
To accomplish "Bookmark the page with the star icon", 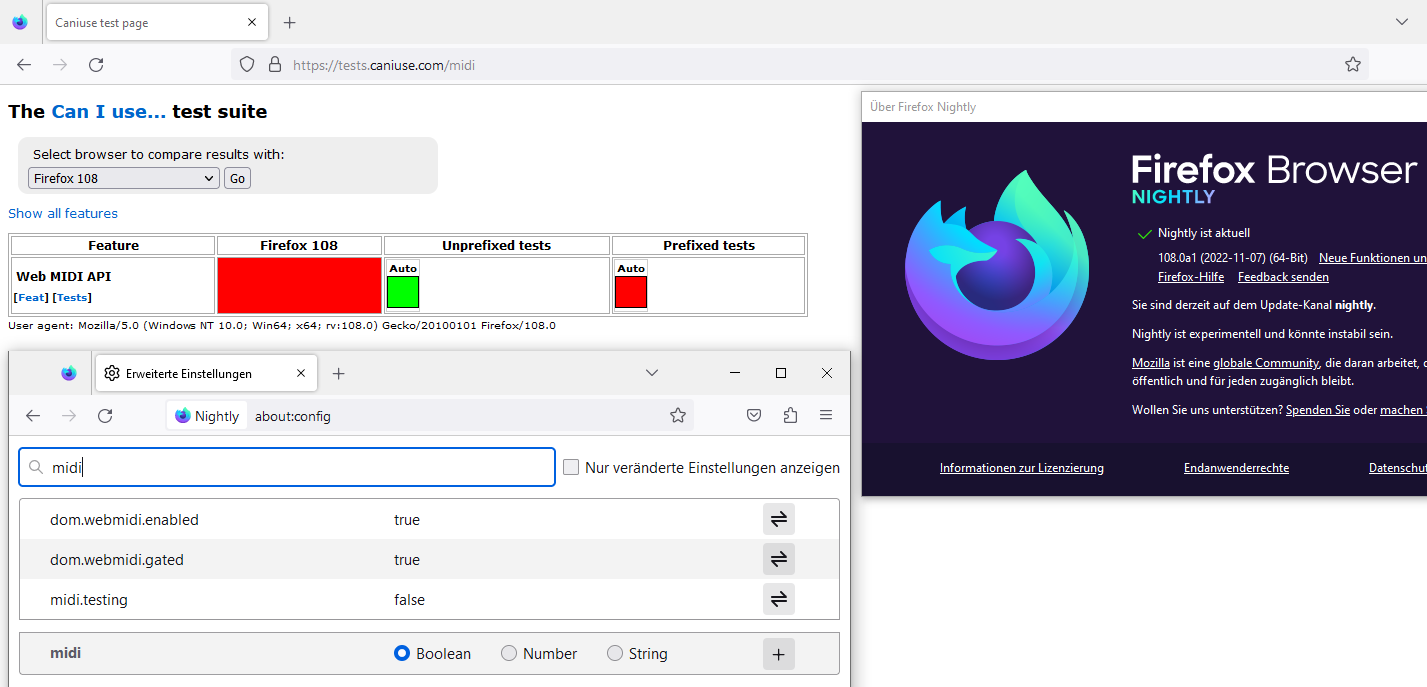I will tap(1352, 63).
